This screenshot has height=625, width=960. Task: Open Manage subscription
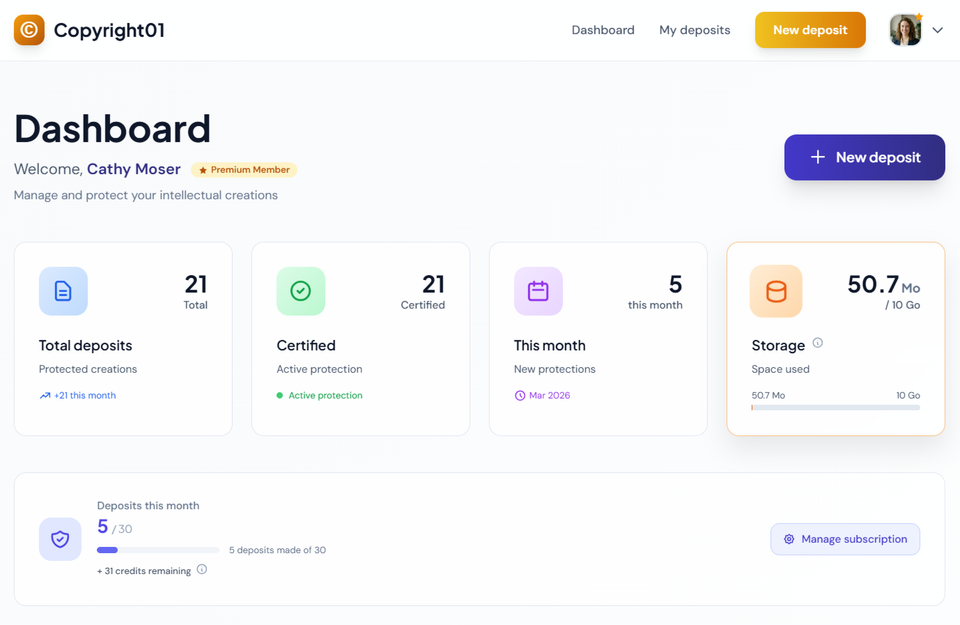(x=845, y=539)
